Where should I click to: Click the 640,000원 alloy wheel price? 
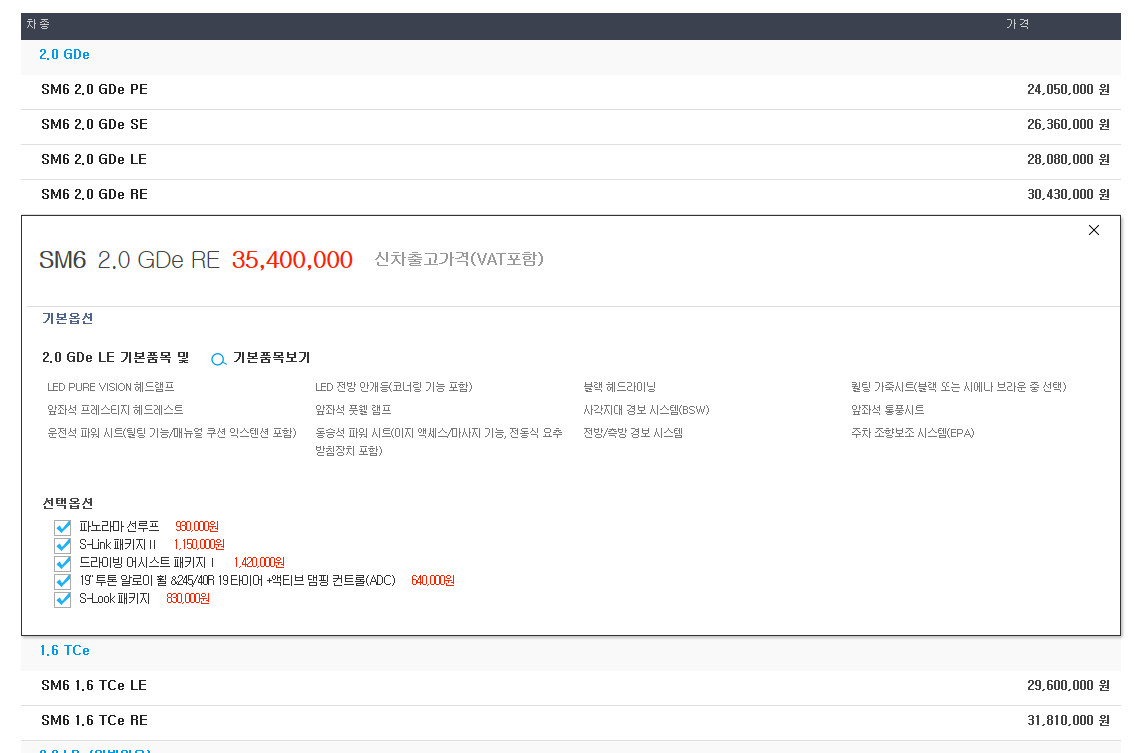(x=433, y=581)
